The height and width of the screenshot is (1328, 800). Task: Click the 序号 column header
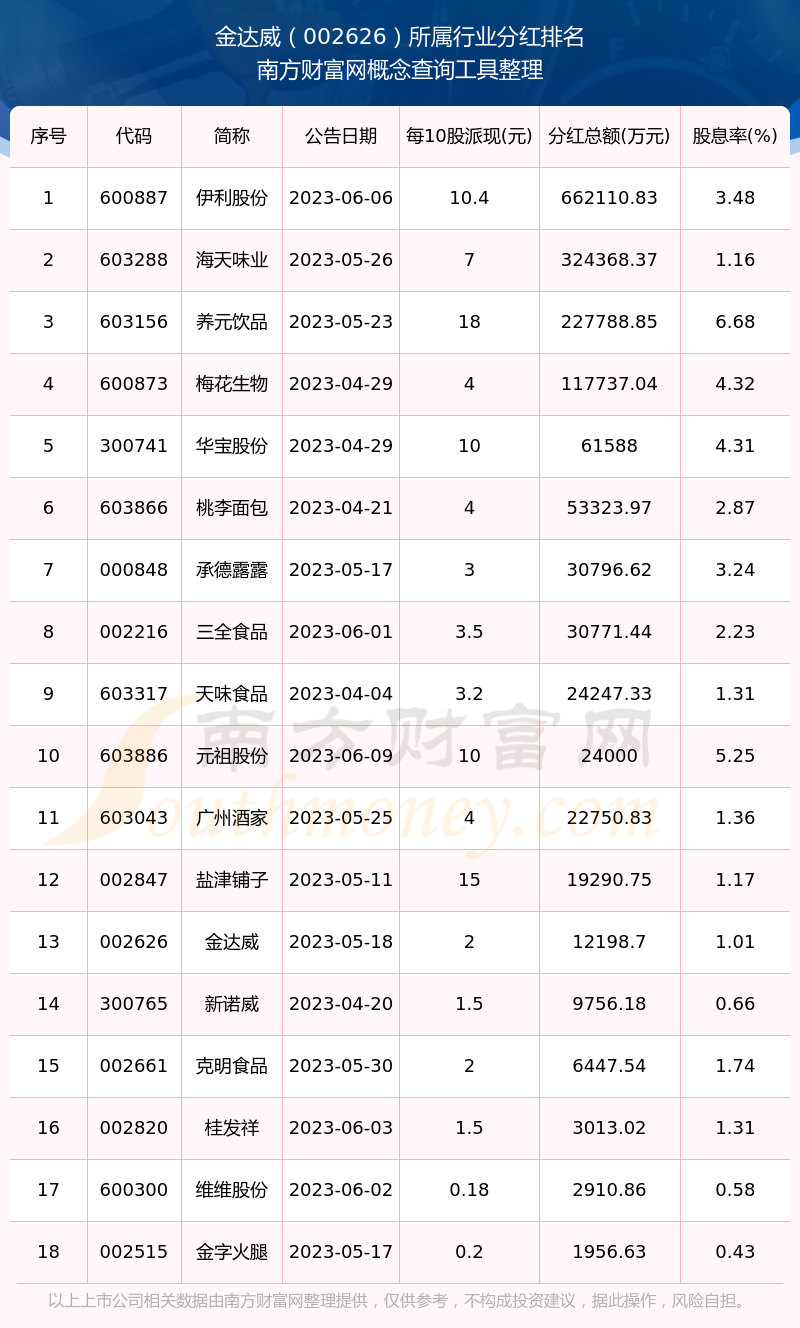click(x=48, y=136)
